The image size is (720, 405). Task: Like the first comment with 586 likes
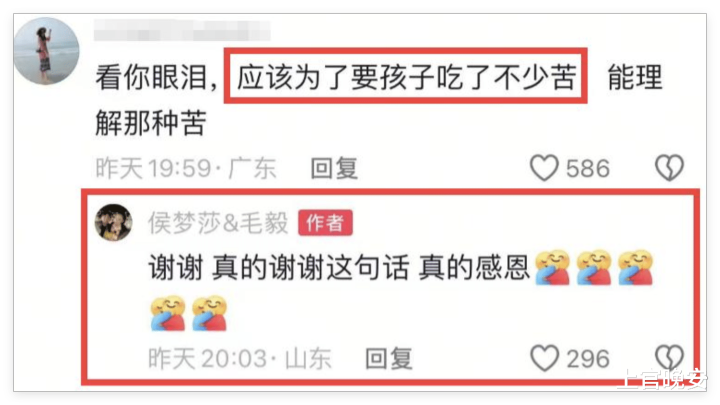[x=544, y=168]
